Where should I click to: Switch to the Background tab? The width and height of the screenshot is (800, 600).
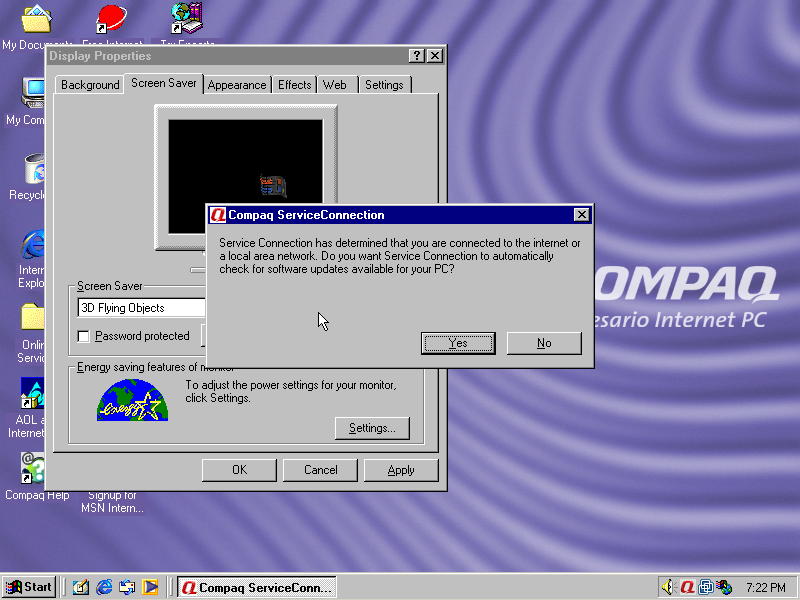pyautogui.click(x=90, y=85)
